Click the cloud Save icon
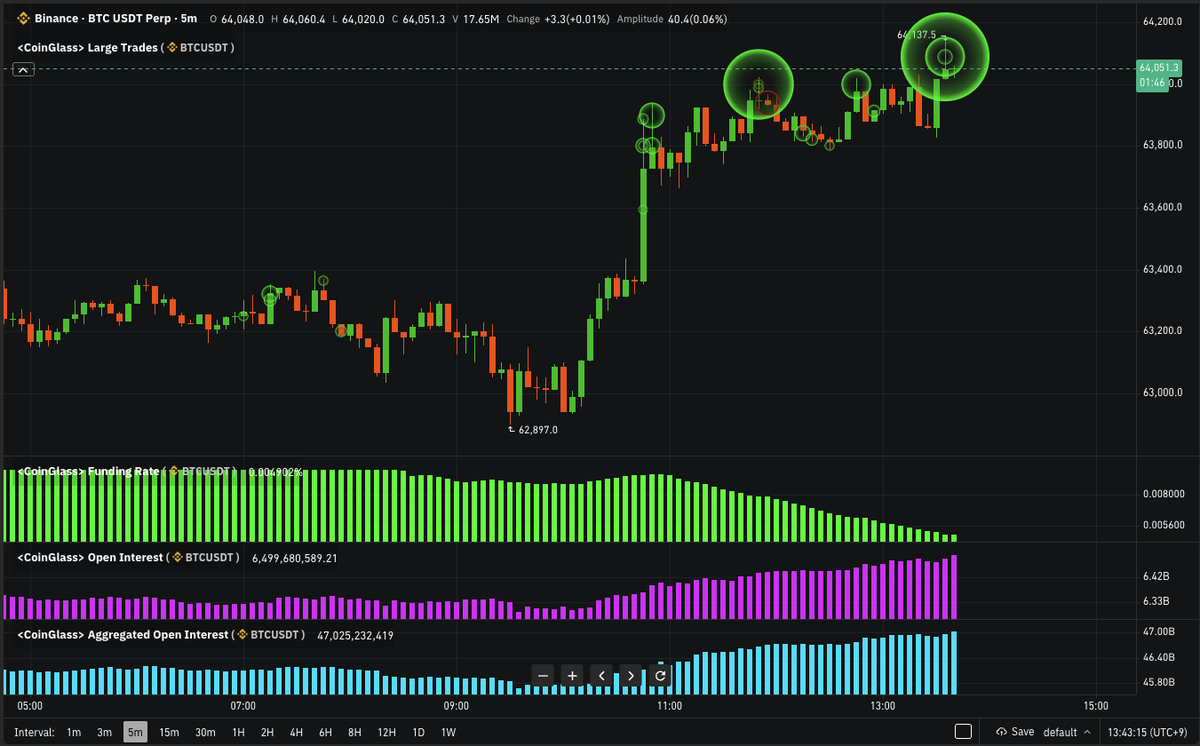Viewport: 1200px width, 746px height. (1001, 732)
